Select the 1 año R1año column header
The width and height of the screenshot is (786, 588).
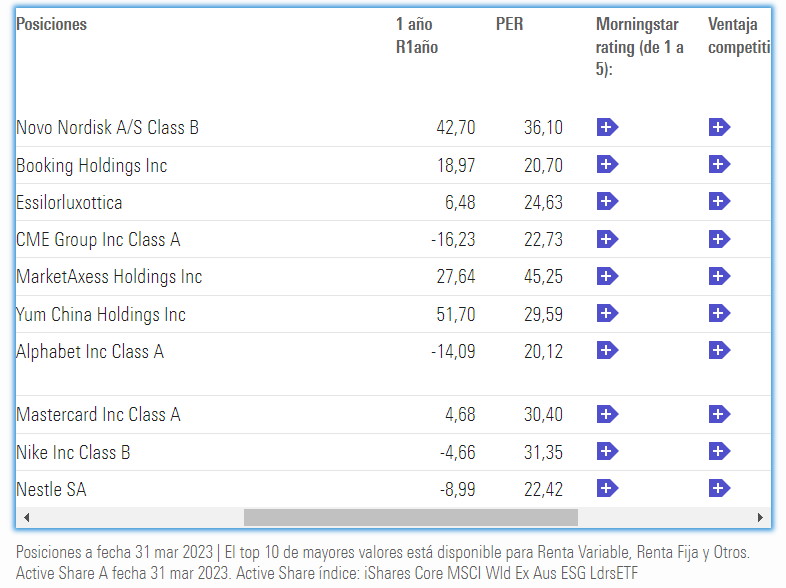pyautogui.click(x=417, y=36)
